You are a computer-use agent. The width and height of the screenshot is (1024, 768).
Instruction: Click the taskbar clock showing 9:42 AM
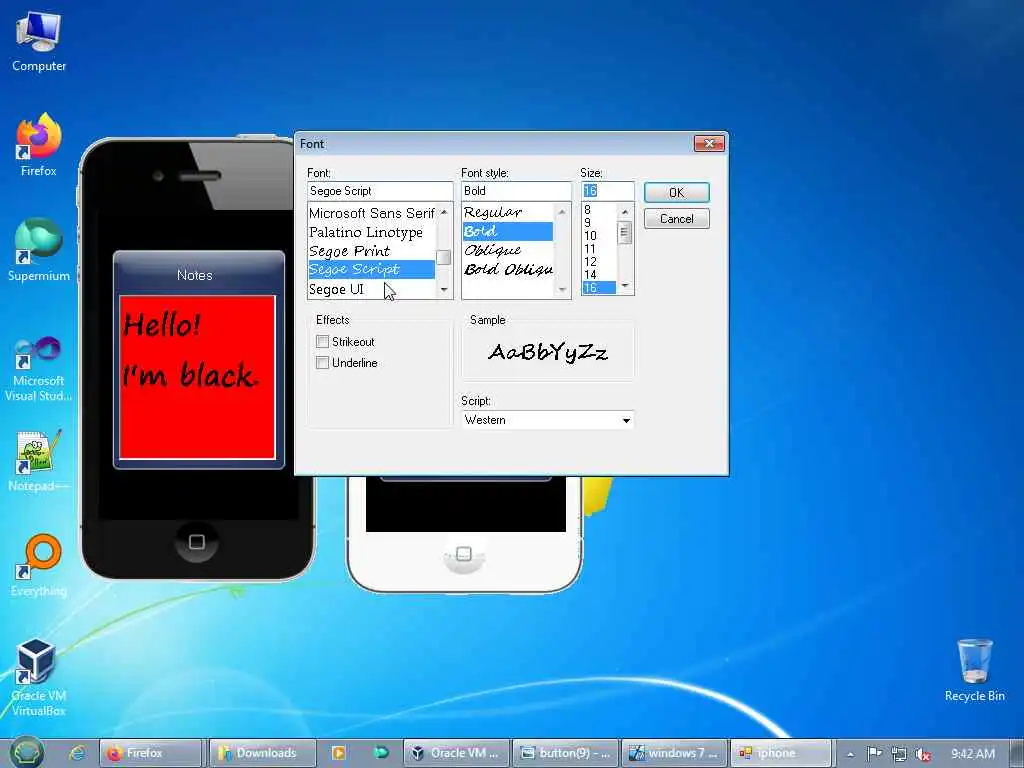[x=973, y=754]
